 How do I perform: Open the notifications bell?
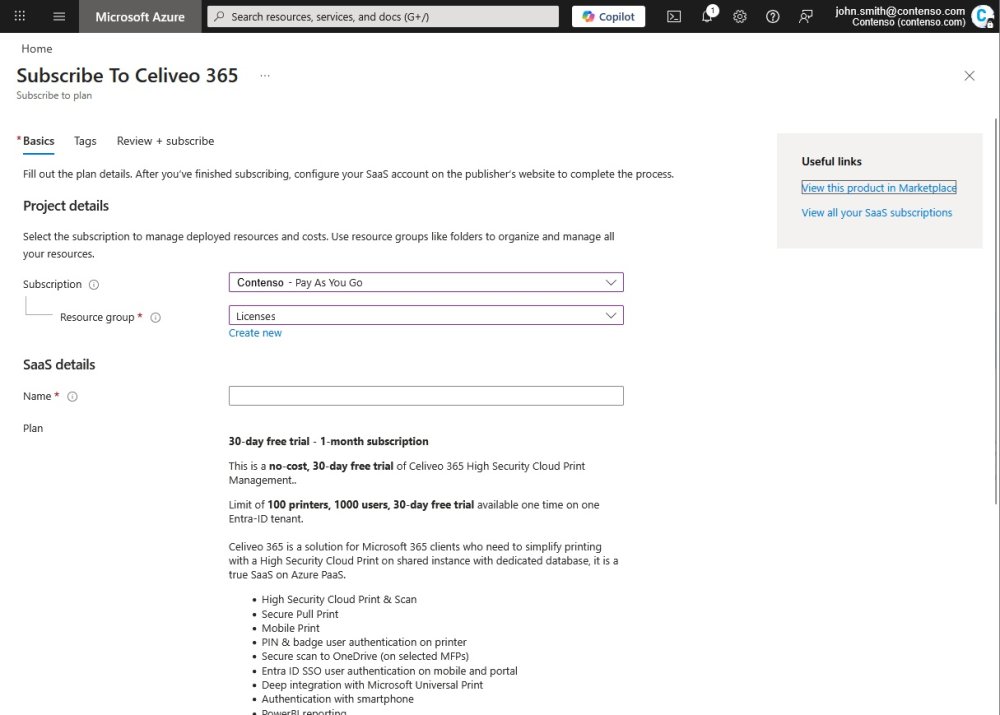(x=707, y=17)
